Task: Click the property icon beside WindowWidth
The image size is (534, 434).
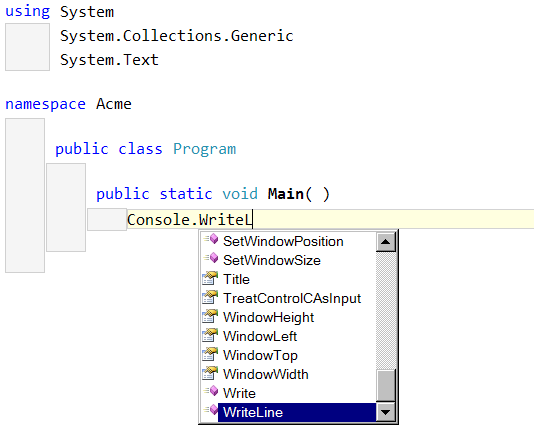Action: tap(210, 373)
